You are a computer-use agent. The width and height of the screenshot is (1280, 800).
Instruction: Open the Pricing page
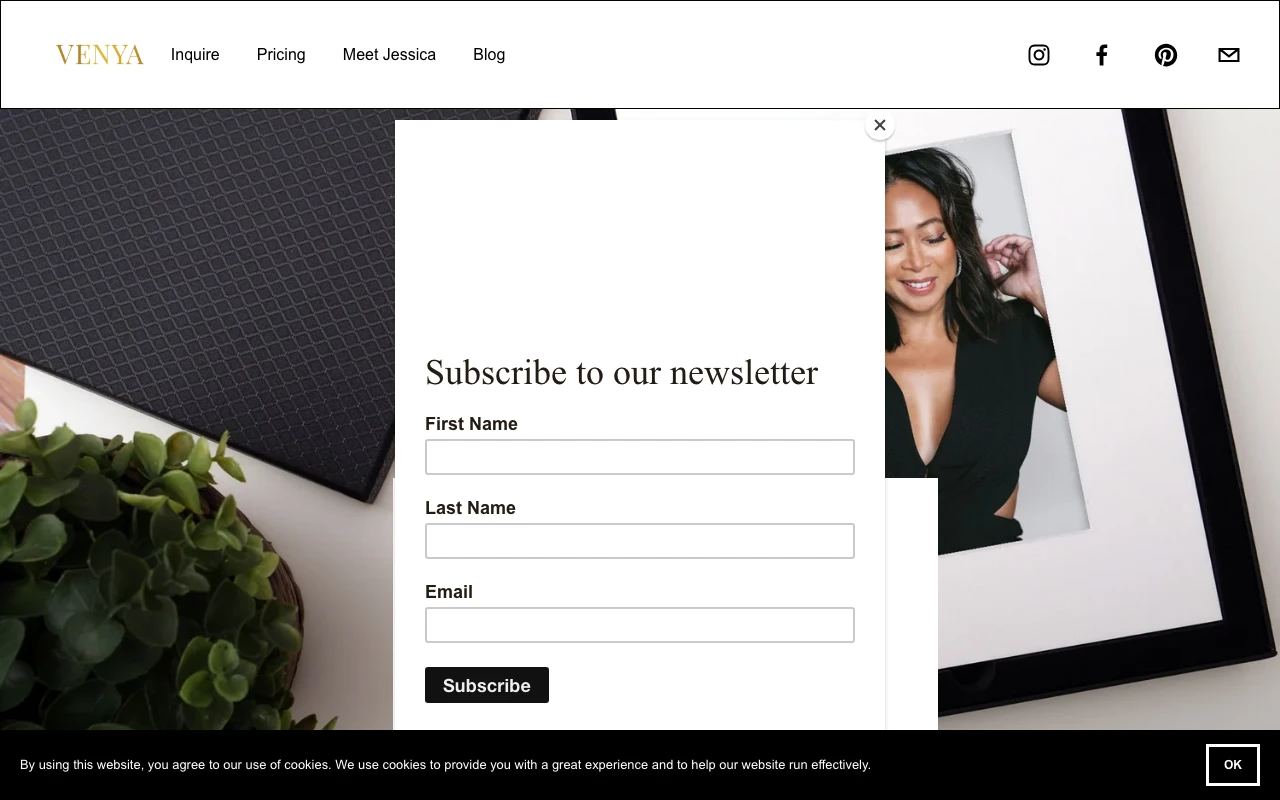click(x=281, y=55)
